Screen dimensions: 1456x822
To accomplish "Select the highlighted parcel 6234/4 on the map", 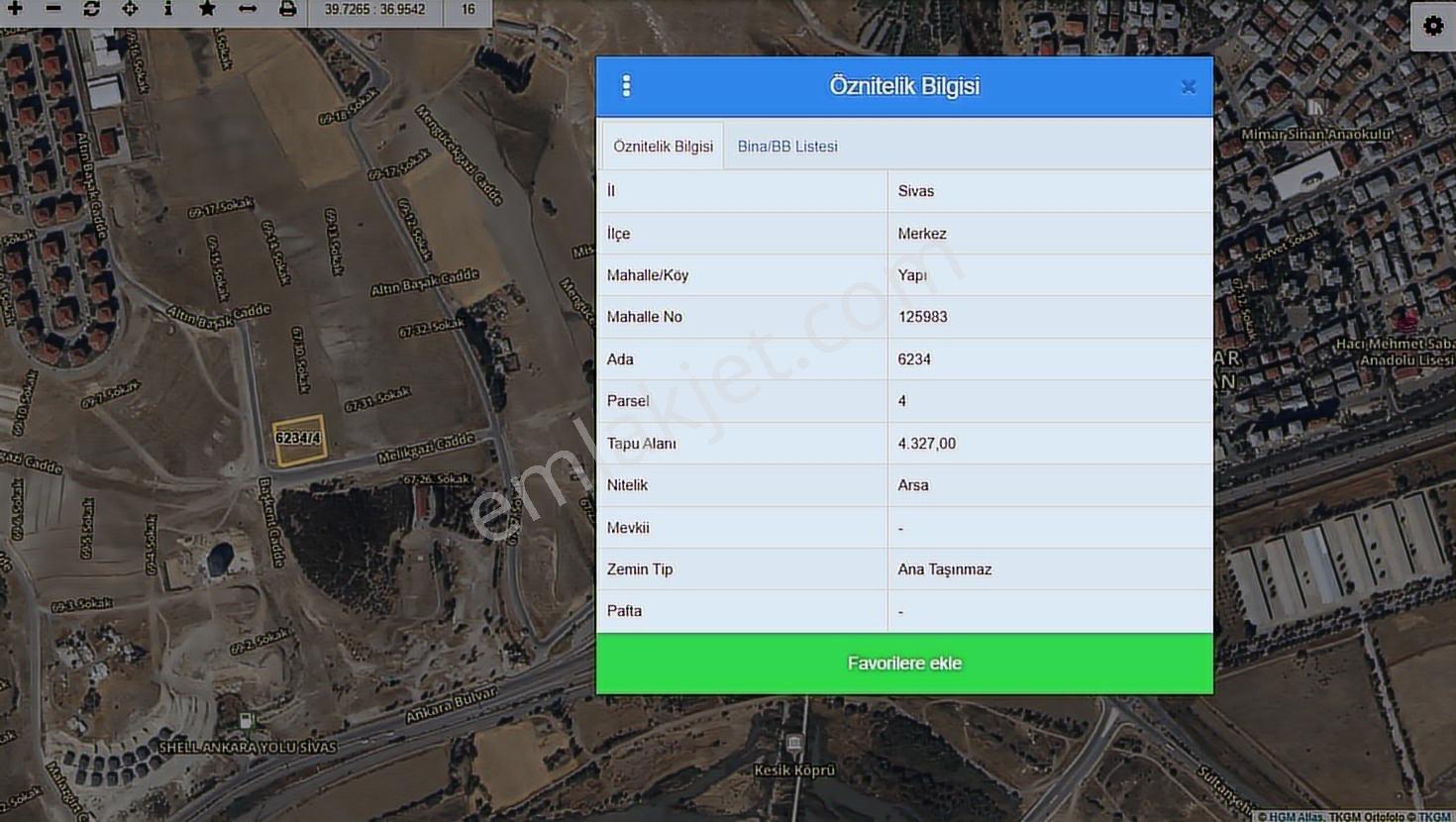I will click(x=298, y=440).
